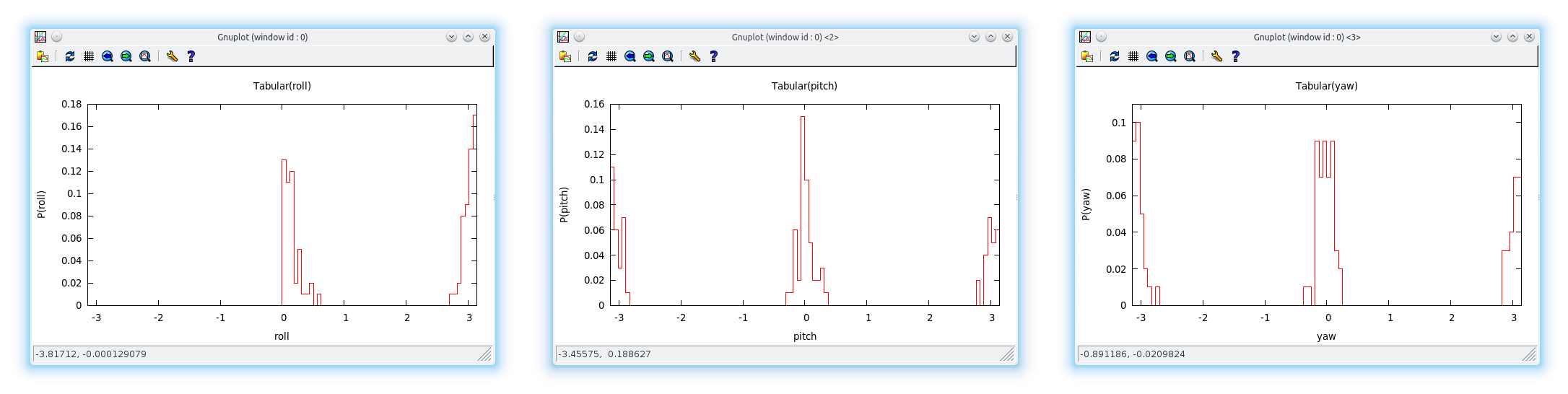
Task: Click the 'Gnuplot (window id : 0) <2>' title bar
Action: click(785, 37)
